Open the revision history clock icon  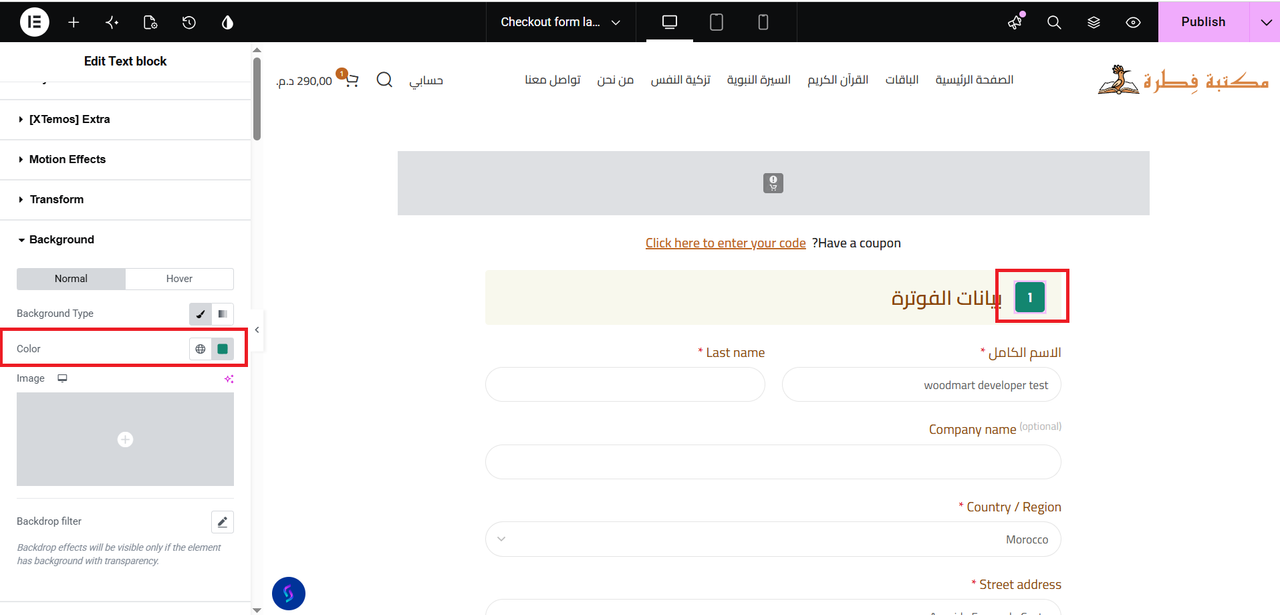[189, 22]
